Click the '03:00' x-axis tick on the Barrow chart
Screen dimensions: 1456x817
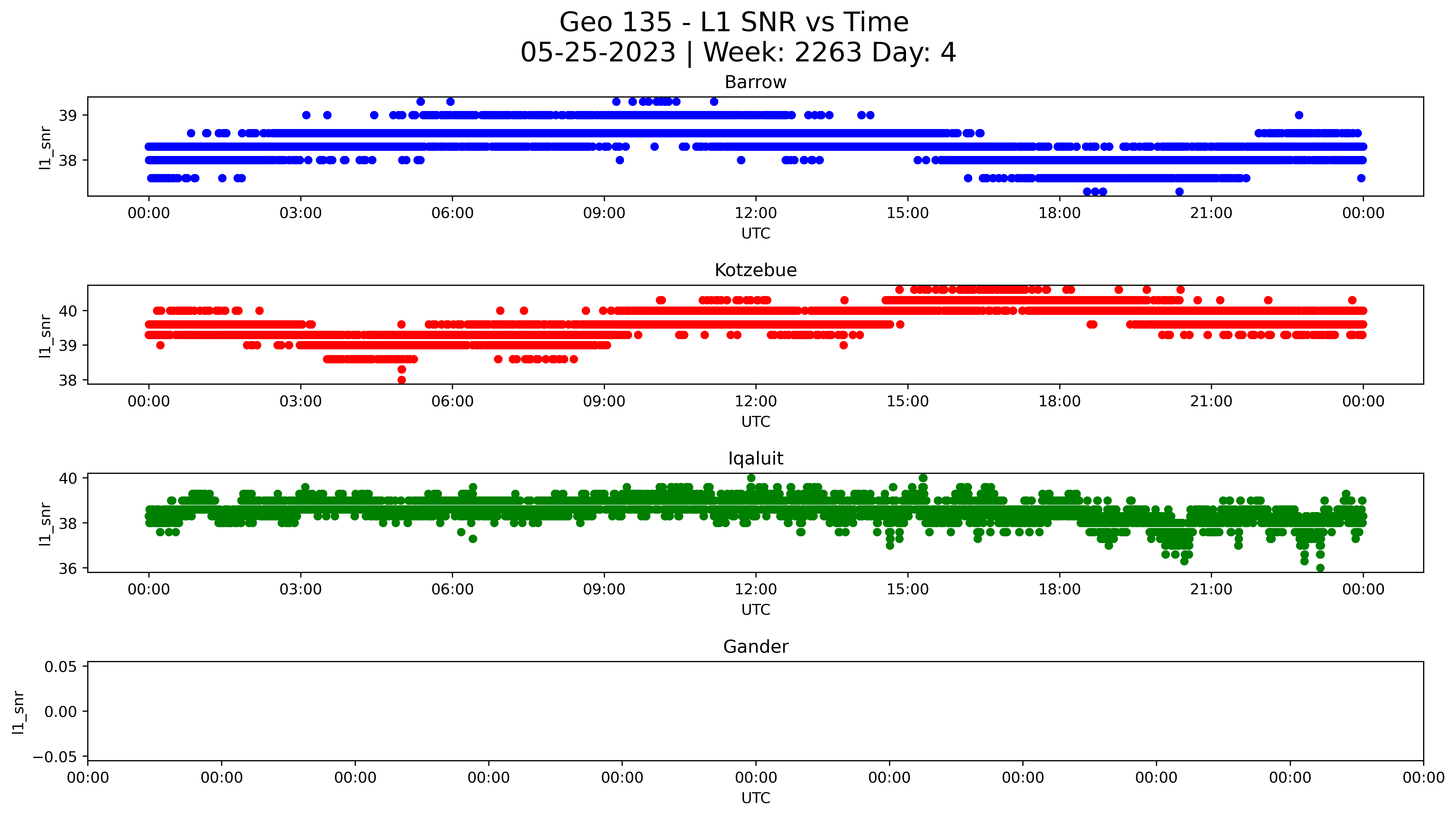(x=301, y=213)
